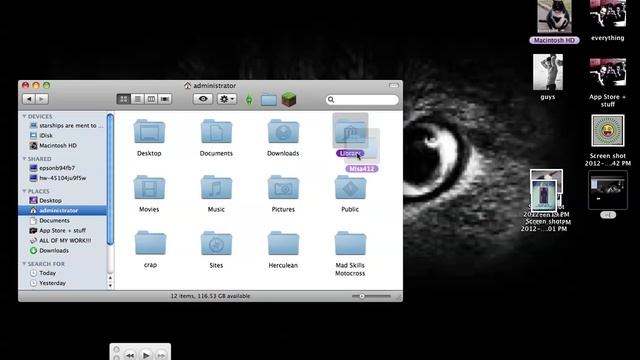Click the blue folder toolbar shortcut

coord(269,100)
